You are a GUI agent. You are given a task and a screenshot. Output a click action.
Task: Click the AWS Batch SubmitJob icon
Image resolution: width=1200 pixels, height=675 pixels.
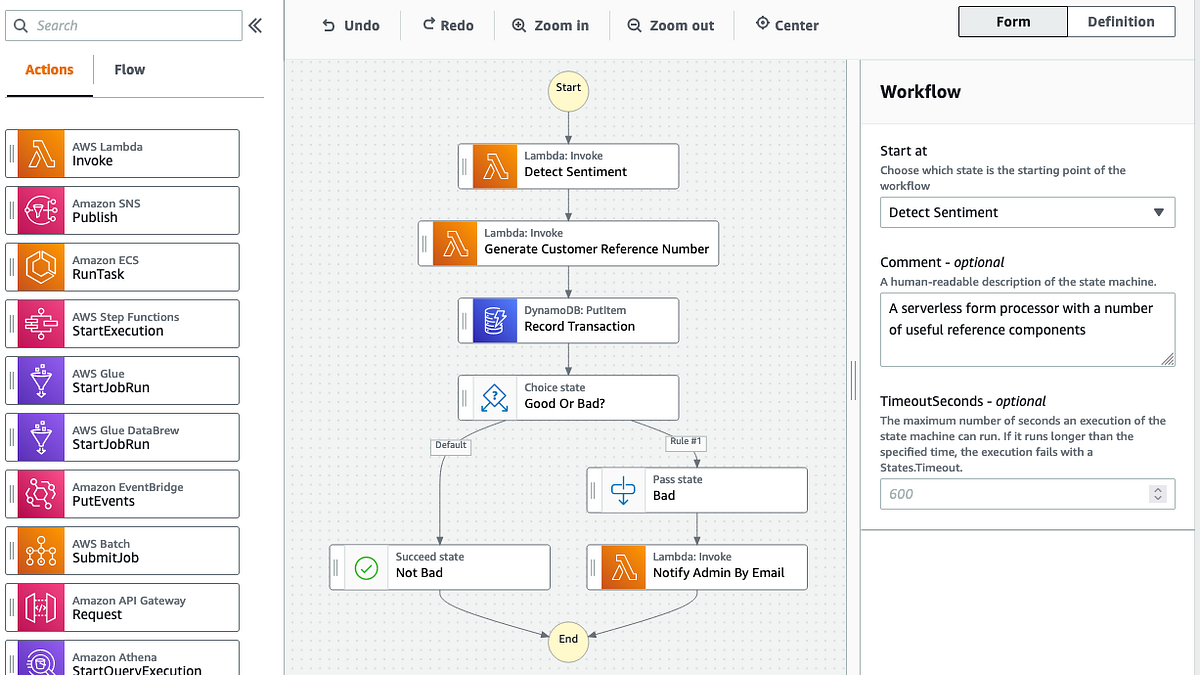click(x=40, y=550)
